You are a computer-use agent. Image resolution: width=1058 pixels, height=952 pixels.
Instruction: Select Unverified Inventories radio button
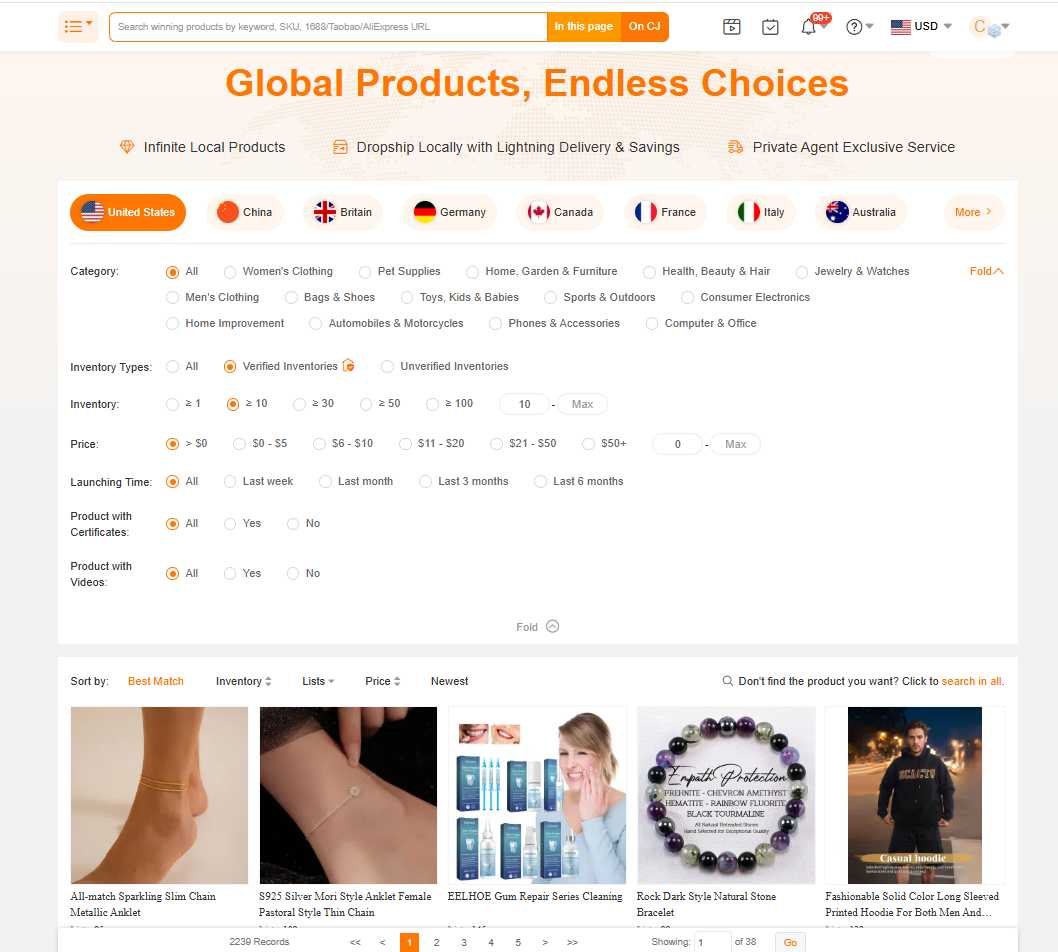(x=387, y=366)
